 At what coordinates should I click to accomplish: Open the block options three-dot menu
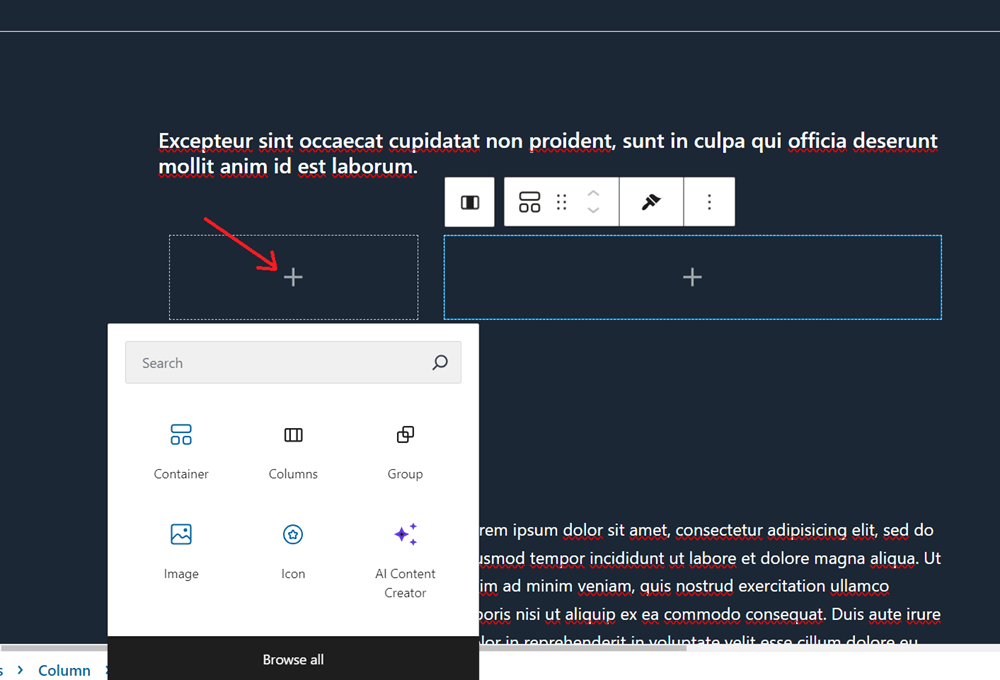pyautogui.click(x=709, y=203)
